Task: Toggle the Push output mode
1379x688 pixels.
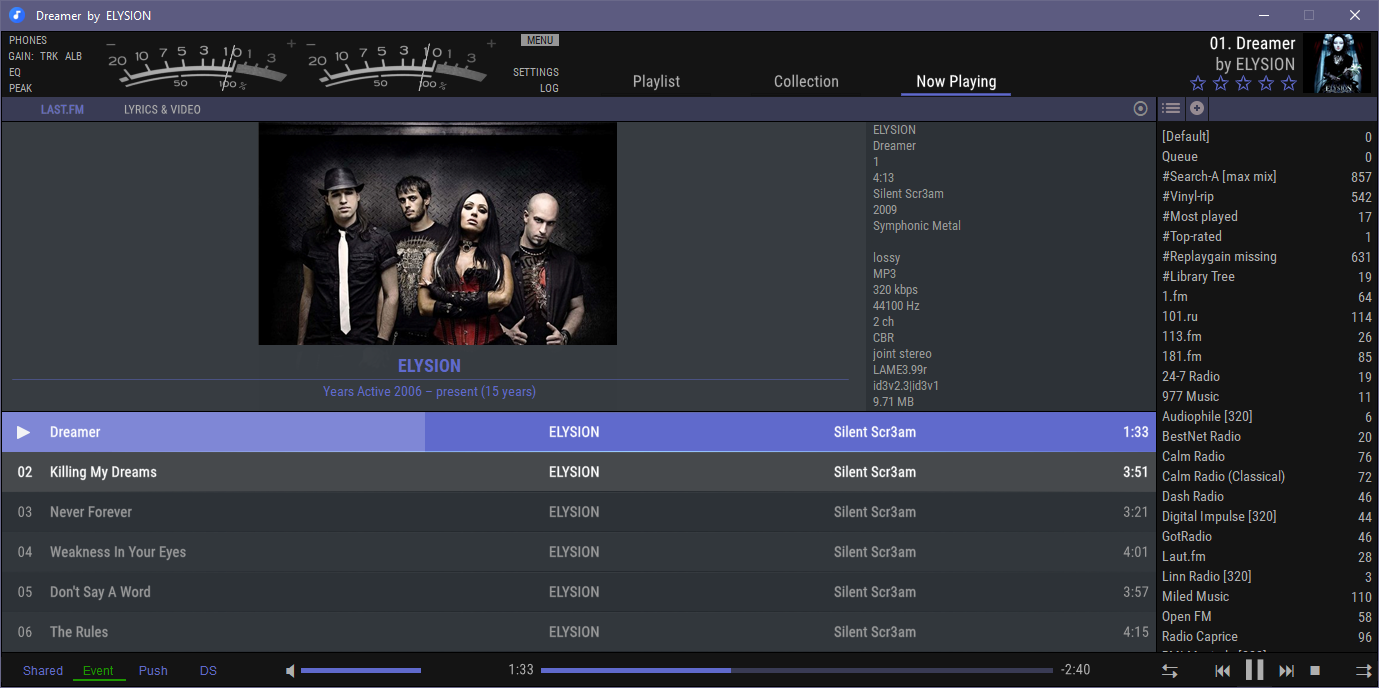Action: coord(153,671)
